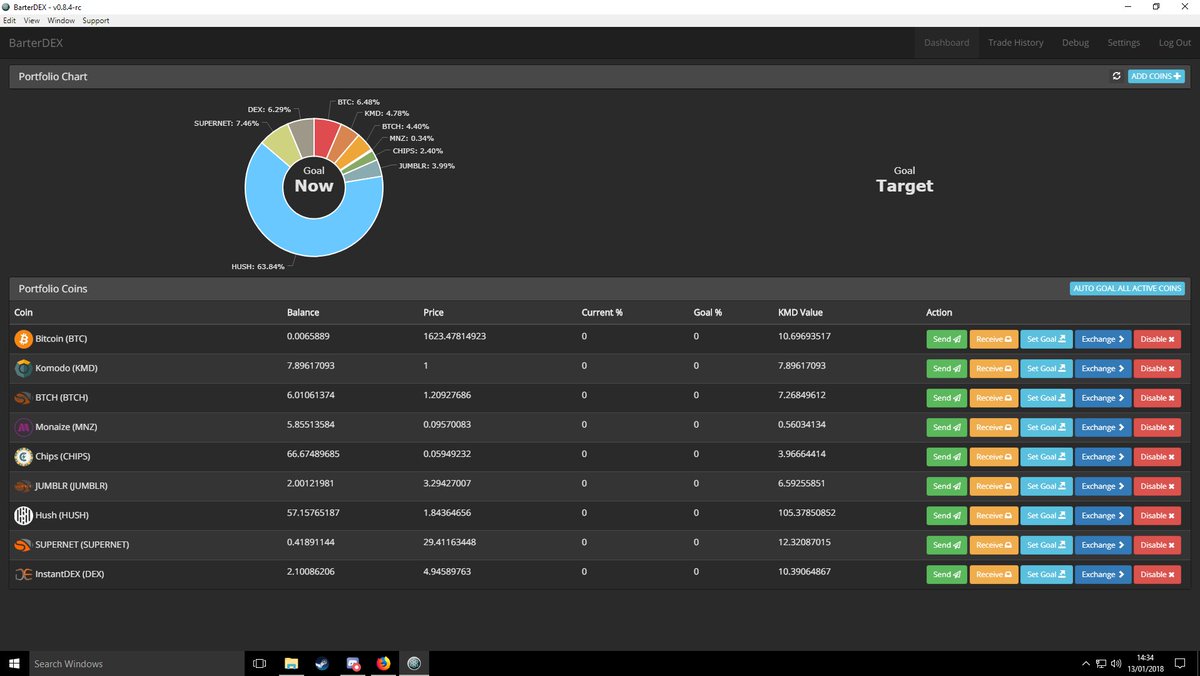Click the Chips coin logo

[23, 457]
